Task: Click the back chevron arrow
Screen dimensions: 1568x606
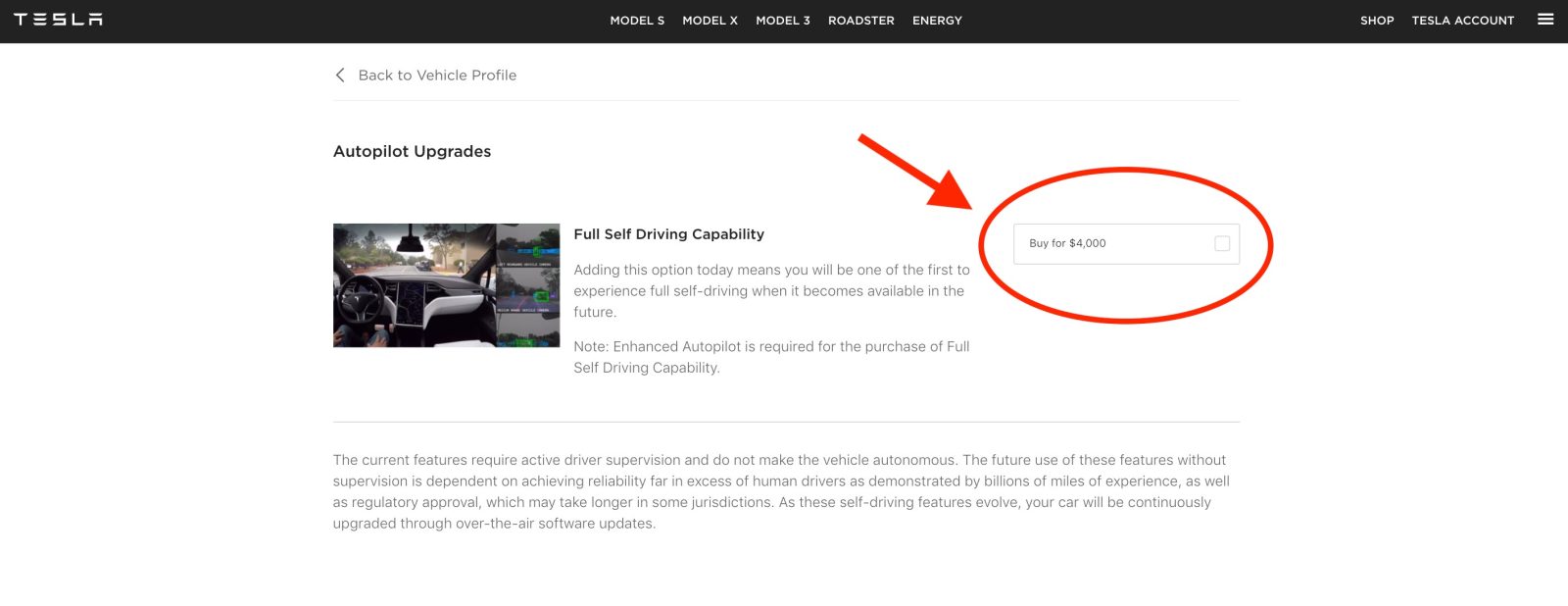Action: click(x=340, y=76)
